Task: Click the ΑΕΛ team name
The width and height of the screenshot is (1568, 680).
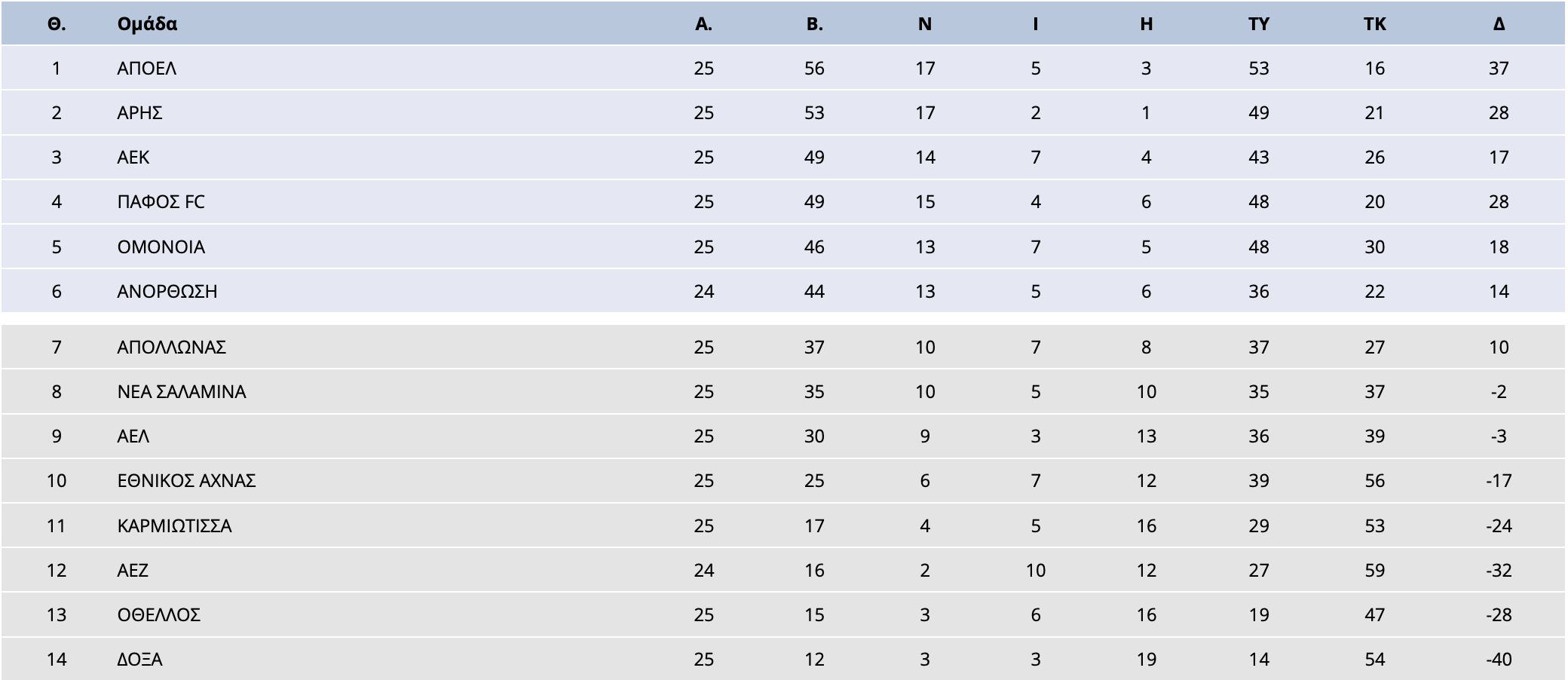Action: point(133,436)
